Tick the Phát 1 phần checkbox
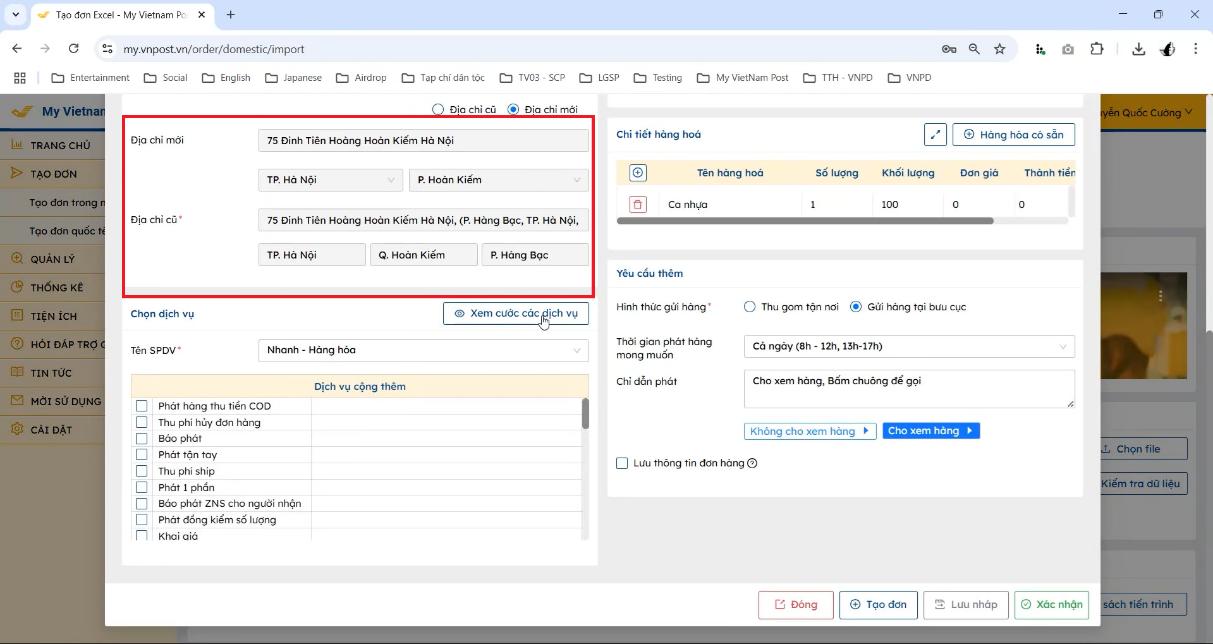Screen dimensions: 1213x644 click(142, 487)
